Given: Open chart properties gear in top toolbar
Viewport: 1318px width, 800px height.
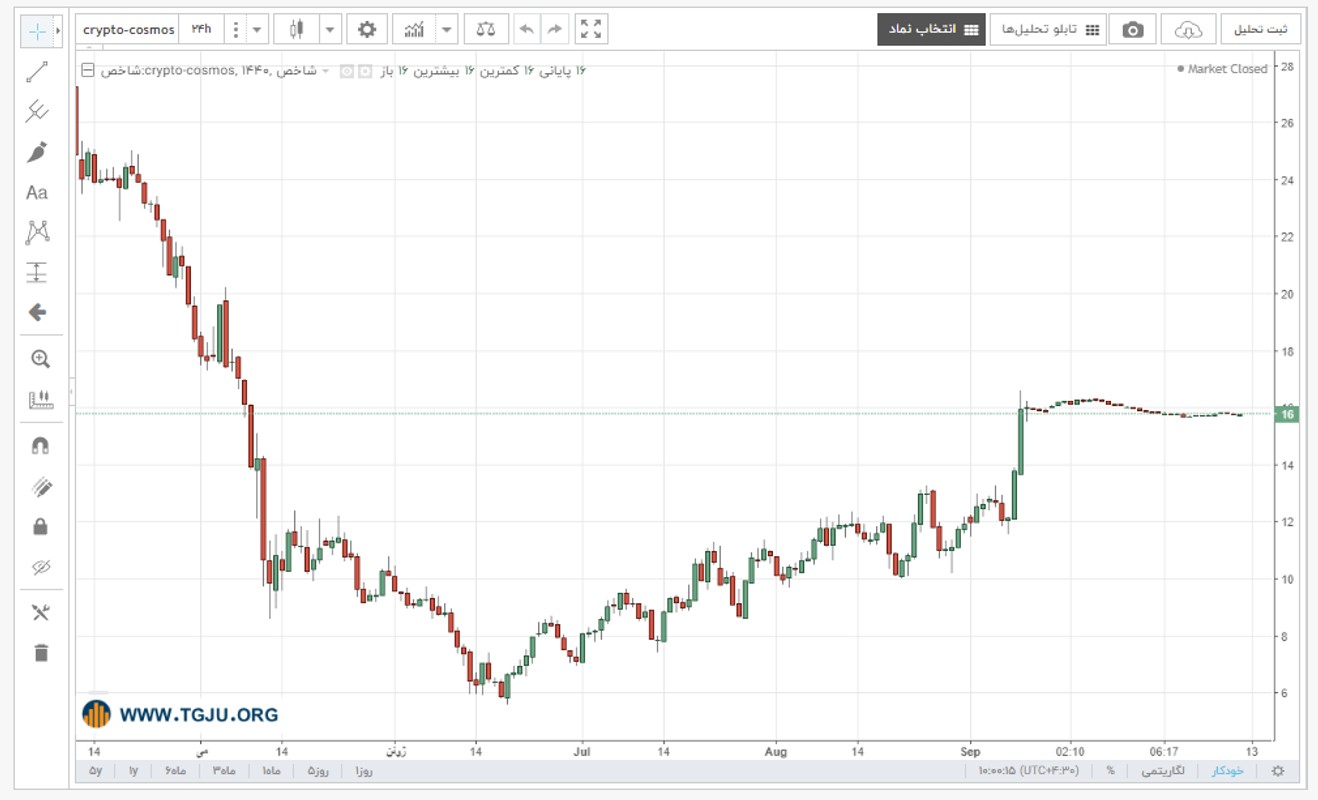Looking at the screenshot, I should pos(367,30).
